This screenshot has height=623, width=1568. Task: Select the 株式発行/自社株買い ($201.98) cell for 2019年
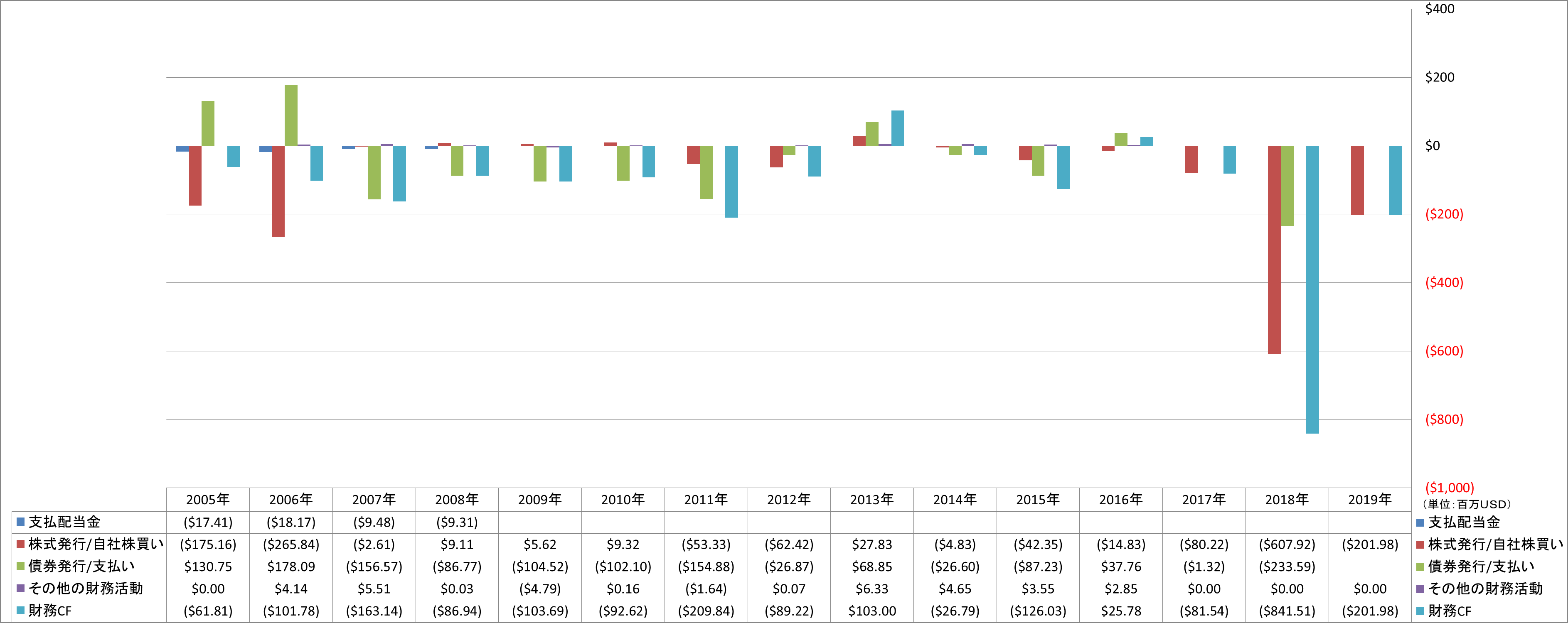[x=1370, y=545]
